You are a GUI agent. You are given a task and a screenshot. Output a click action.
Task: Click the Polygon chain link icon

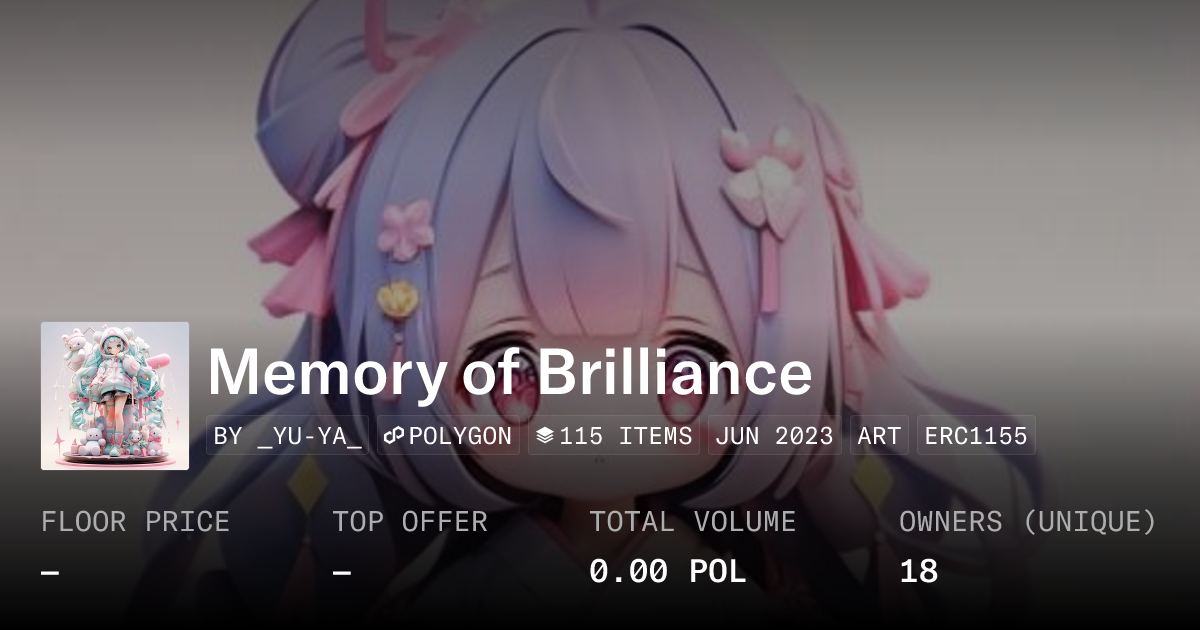394,436
